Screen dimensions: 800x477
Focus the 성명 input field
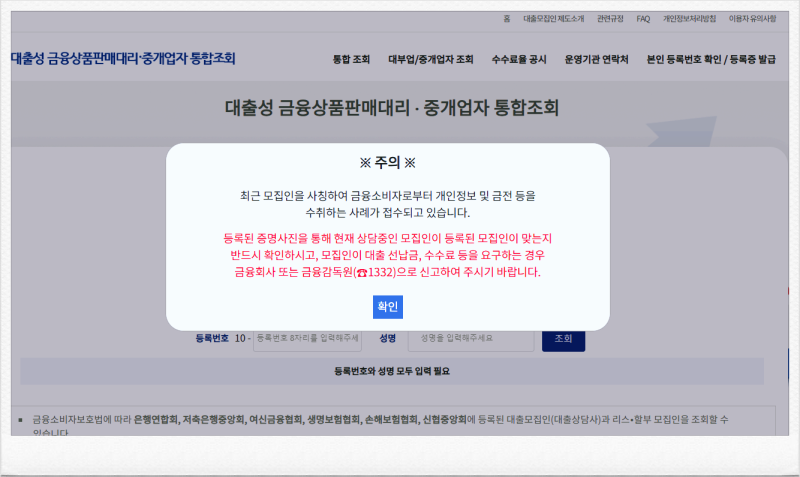pos(471,340)
